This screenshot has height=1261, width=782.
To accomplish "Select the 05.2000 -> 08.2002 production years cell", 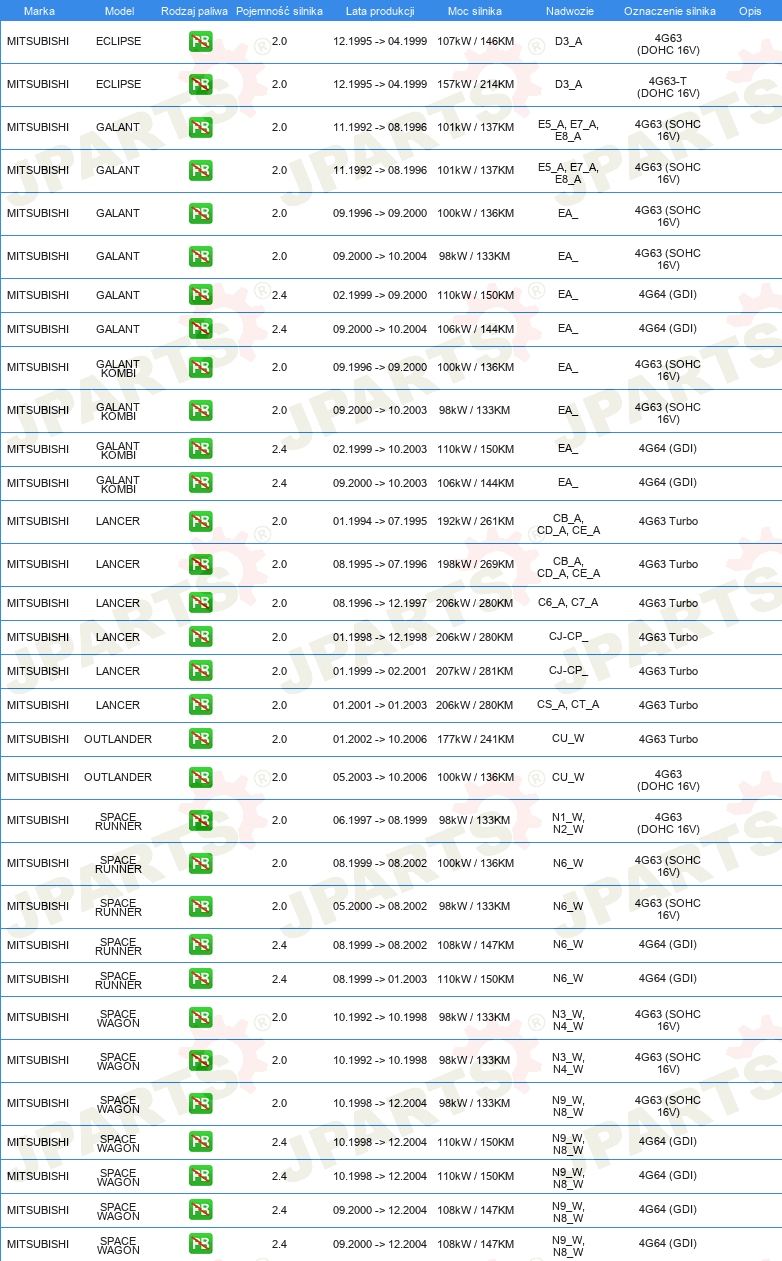I will coord(380,907).
